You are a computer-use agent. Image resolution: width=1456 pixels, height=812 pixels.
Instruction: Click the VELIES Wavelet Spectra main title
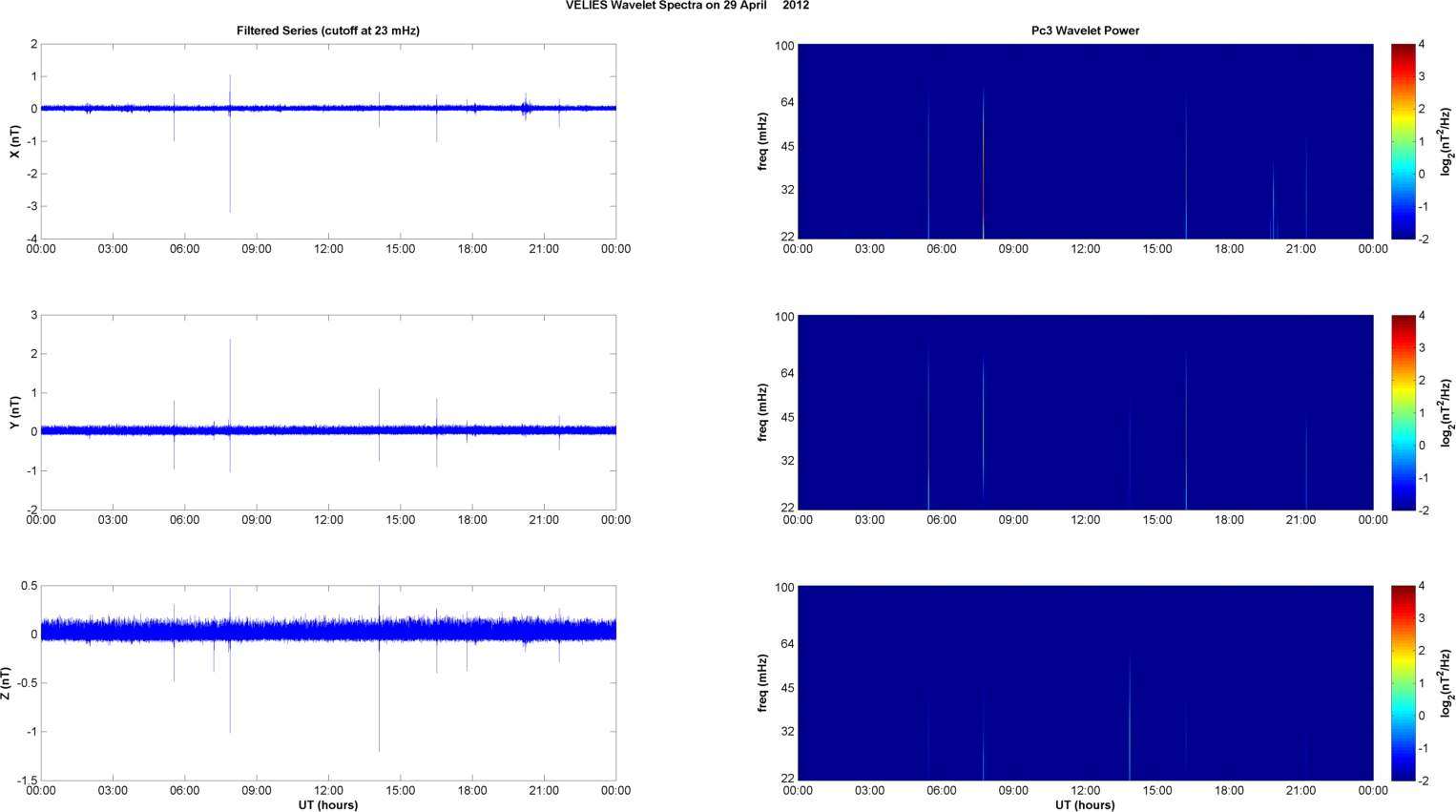687,5
